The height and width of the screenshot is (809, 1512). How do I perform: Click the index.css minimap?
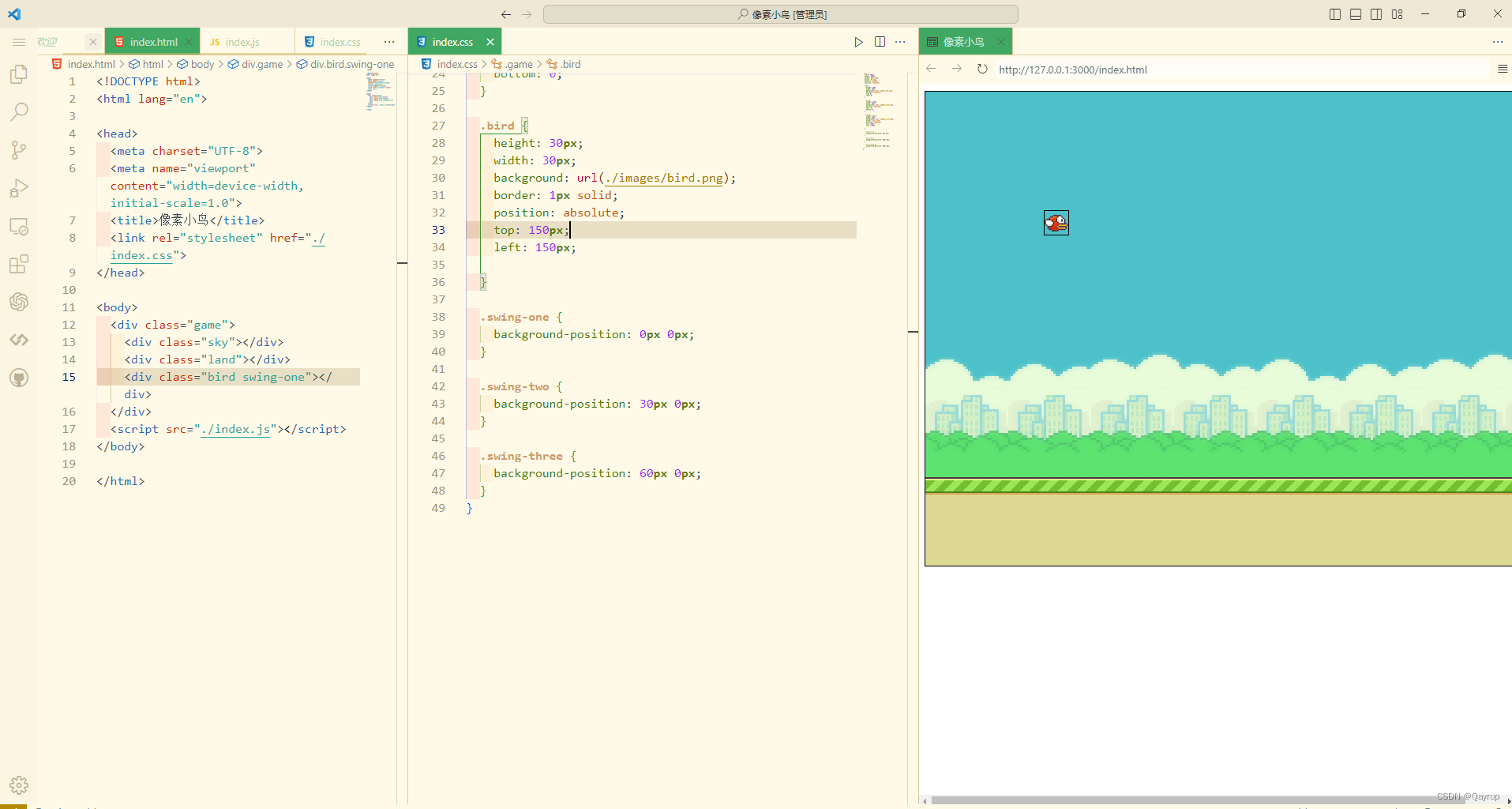[879, 111]
